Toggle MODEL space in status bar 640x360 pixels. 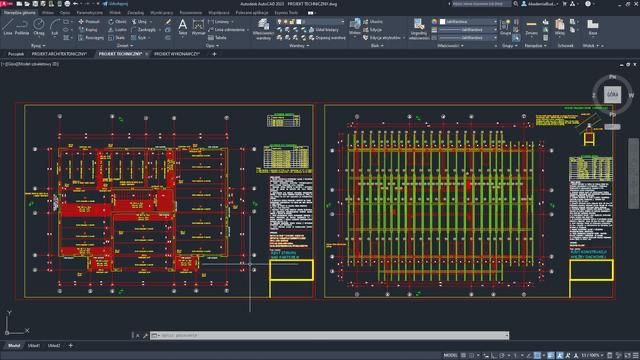point(450,356)
